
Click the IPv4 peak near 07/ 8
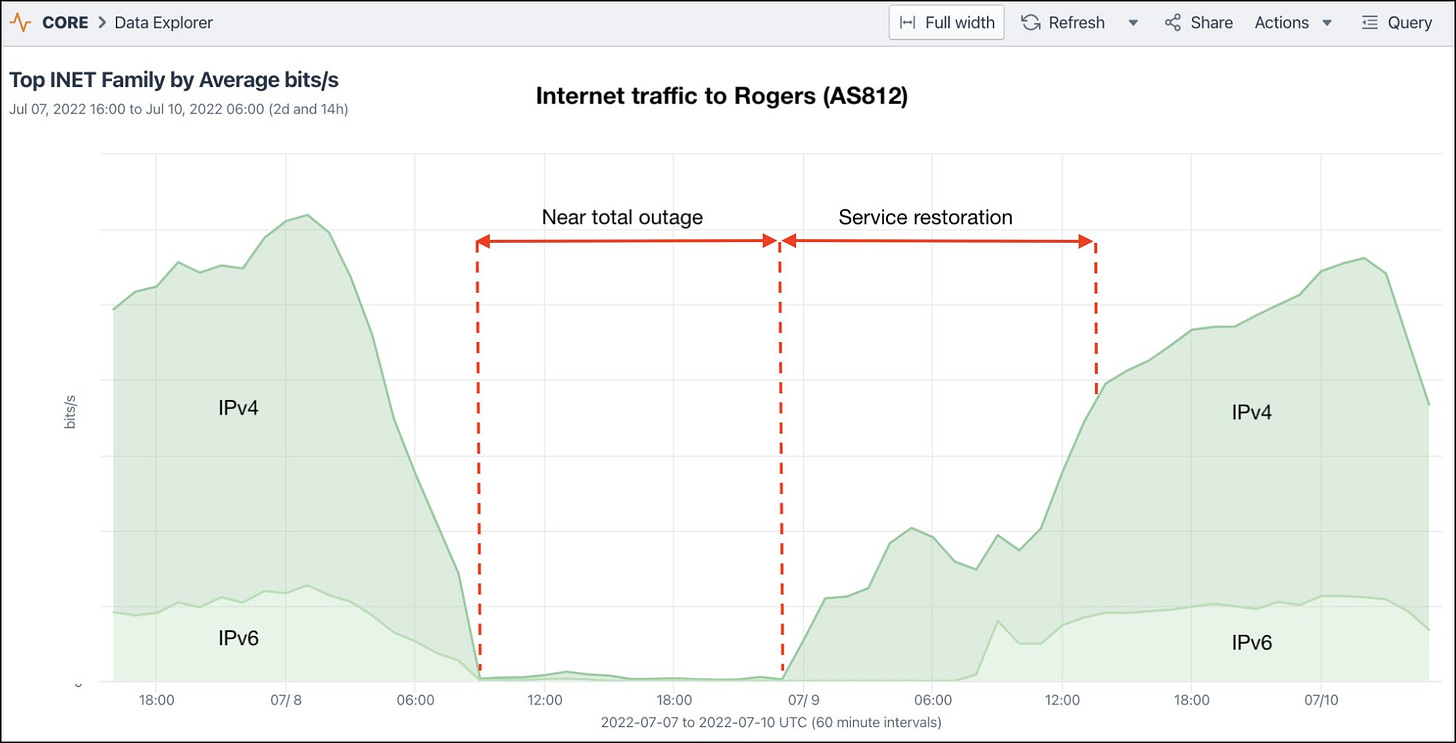(308, 215)
